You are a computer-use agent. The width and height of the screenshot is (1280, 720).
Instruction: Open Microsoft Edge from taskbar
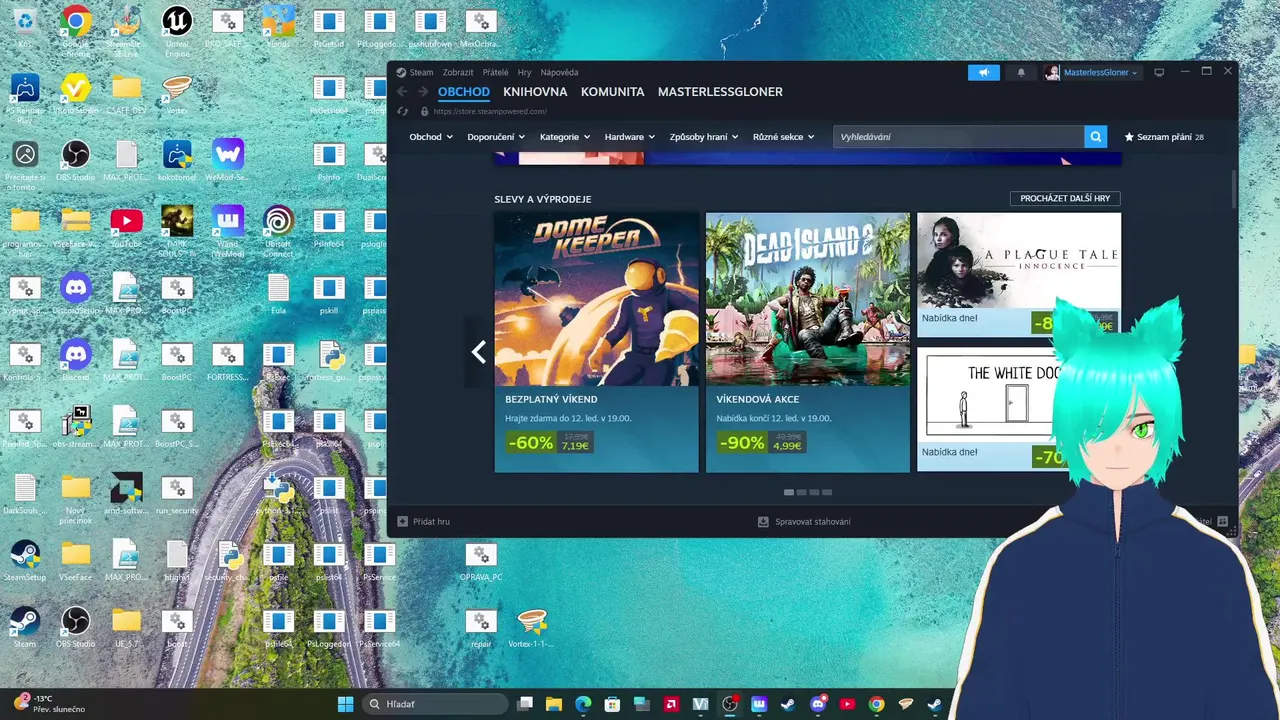point(583,704)
